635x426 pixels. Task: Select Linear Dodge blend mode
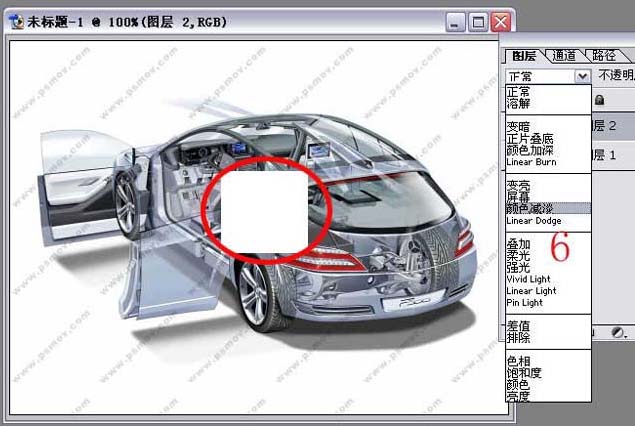click(534, 221)
